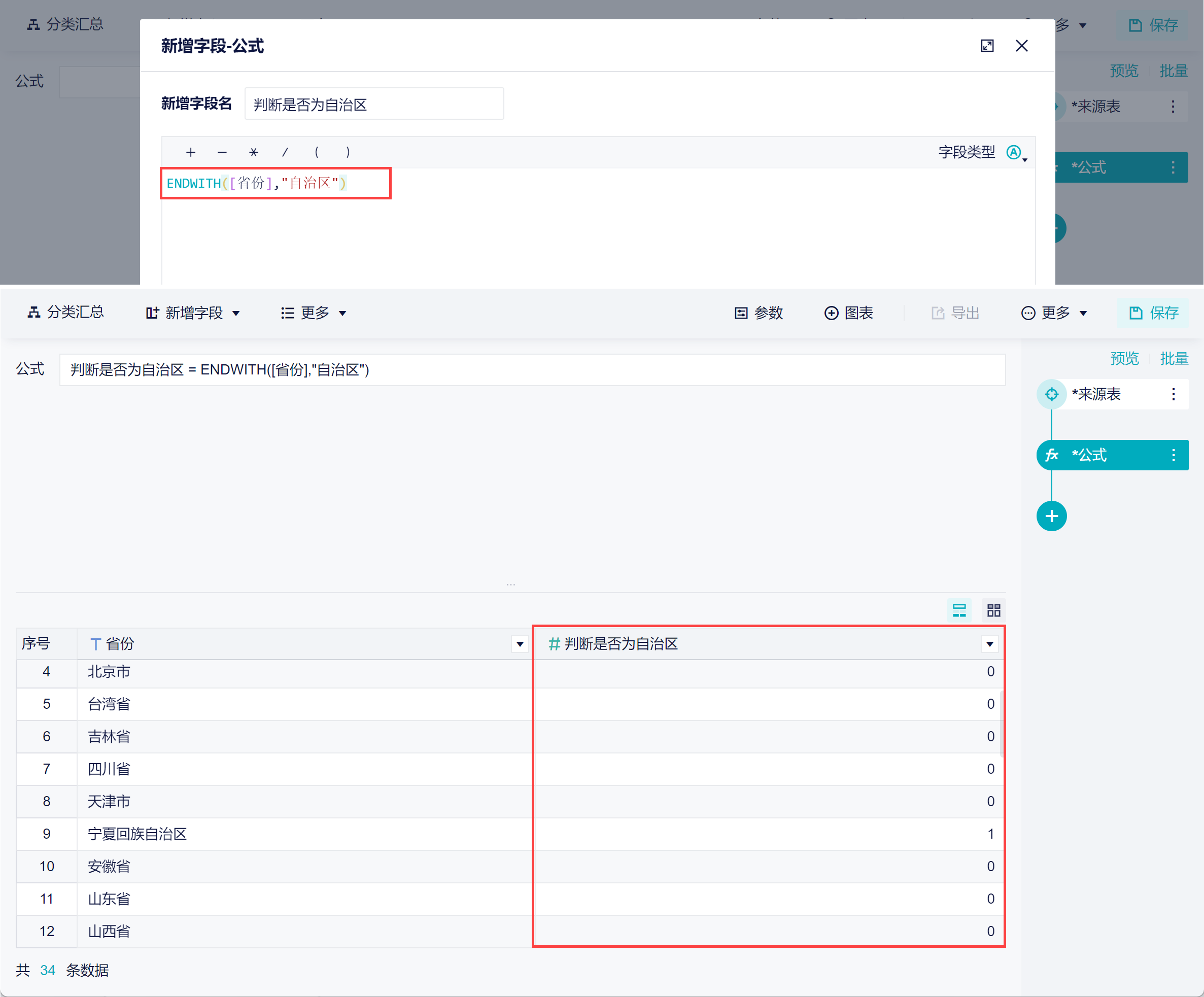Image resolution: width=1204 pixels, height=997 pixels.
Task: Select 分类汇总 in the toolbar
Action: [67, 313]
